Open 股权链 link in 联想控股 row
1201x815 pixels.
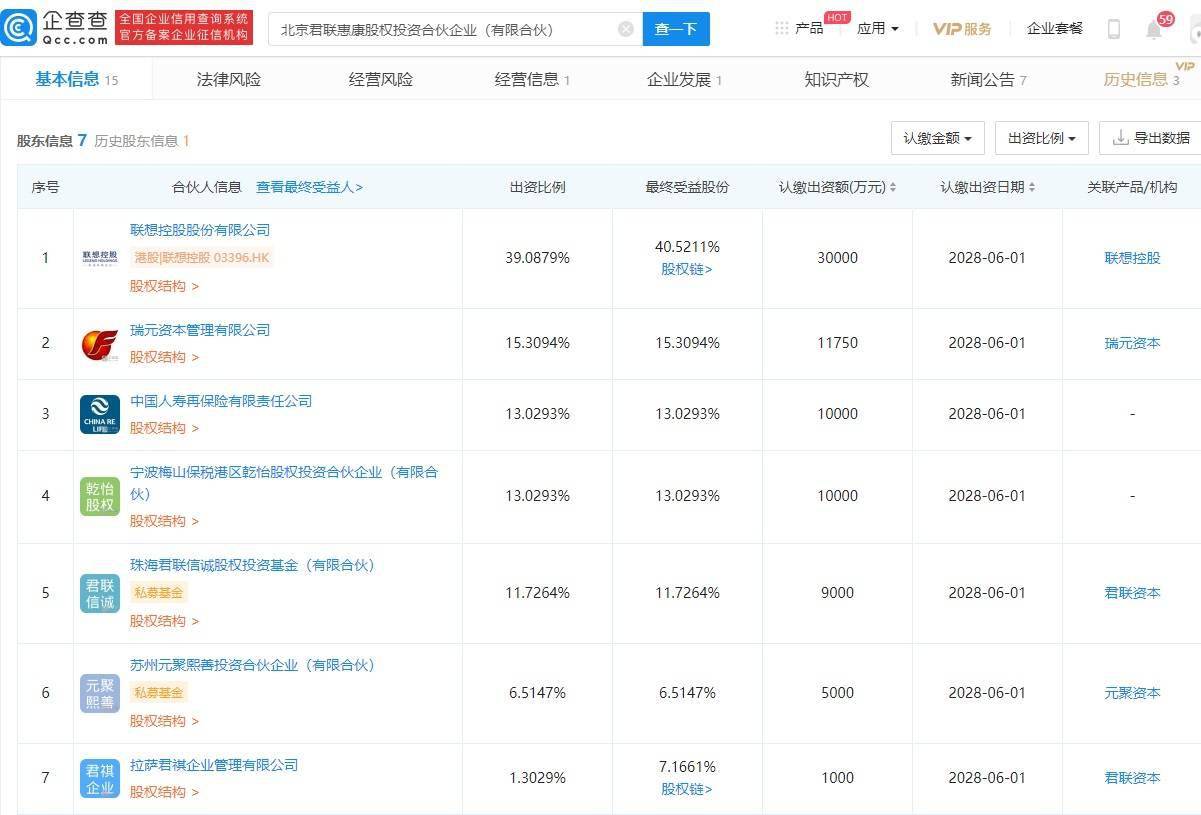[x=687, y=269]
